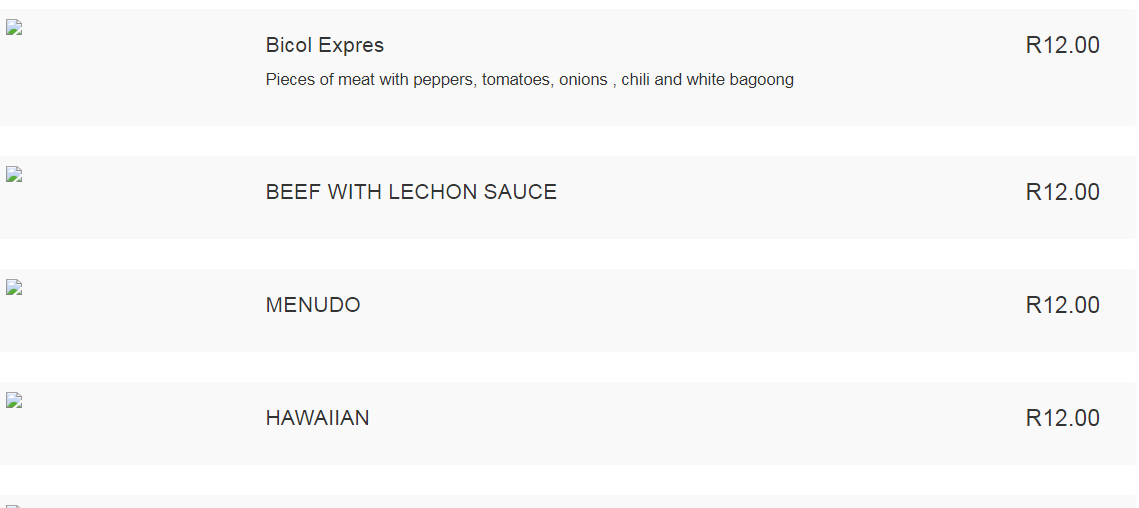Viewport: 1139px width, 508px height.
Task: Select the R12.00 price for Menudo
Action: [x=1063, y=305]
